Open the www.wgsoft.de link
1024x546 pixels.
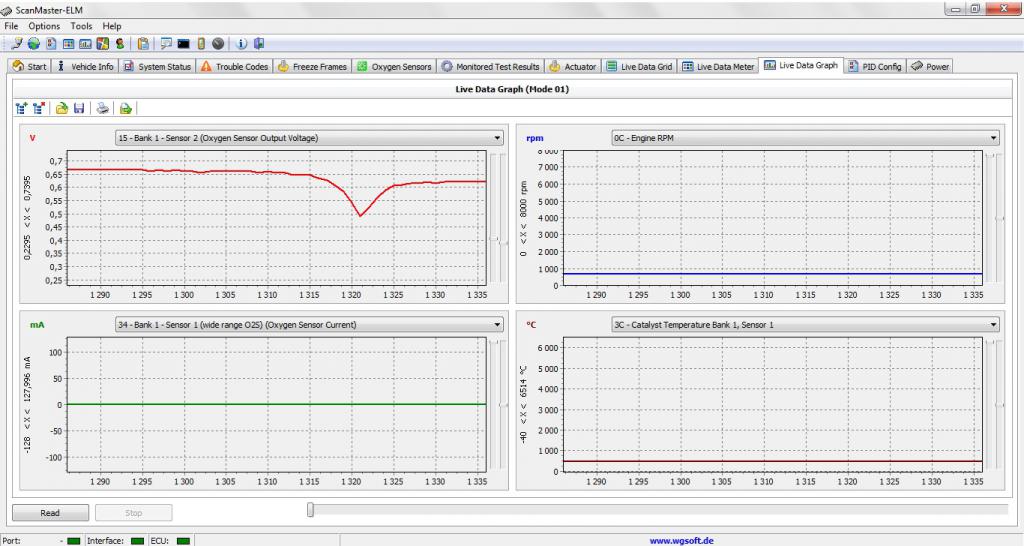pos(680,541)
